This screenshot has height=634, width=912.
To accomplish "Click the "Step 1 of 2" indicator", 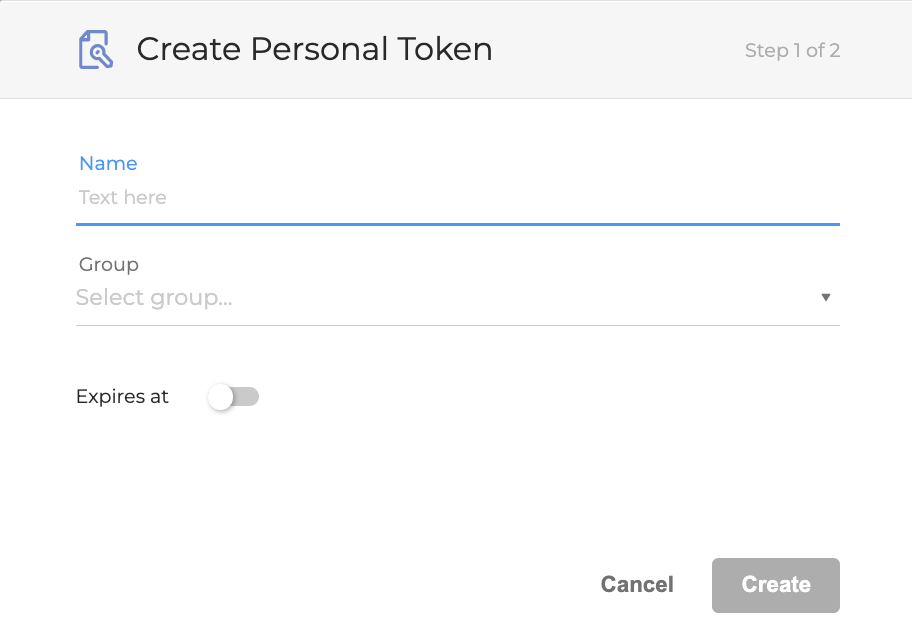I will pyautogui.click(x=792, y=50).
